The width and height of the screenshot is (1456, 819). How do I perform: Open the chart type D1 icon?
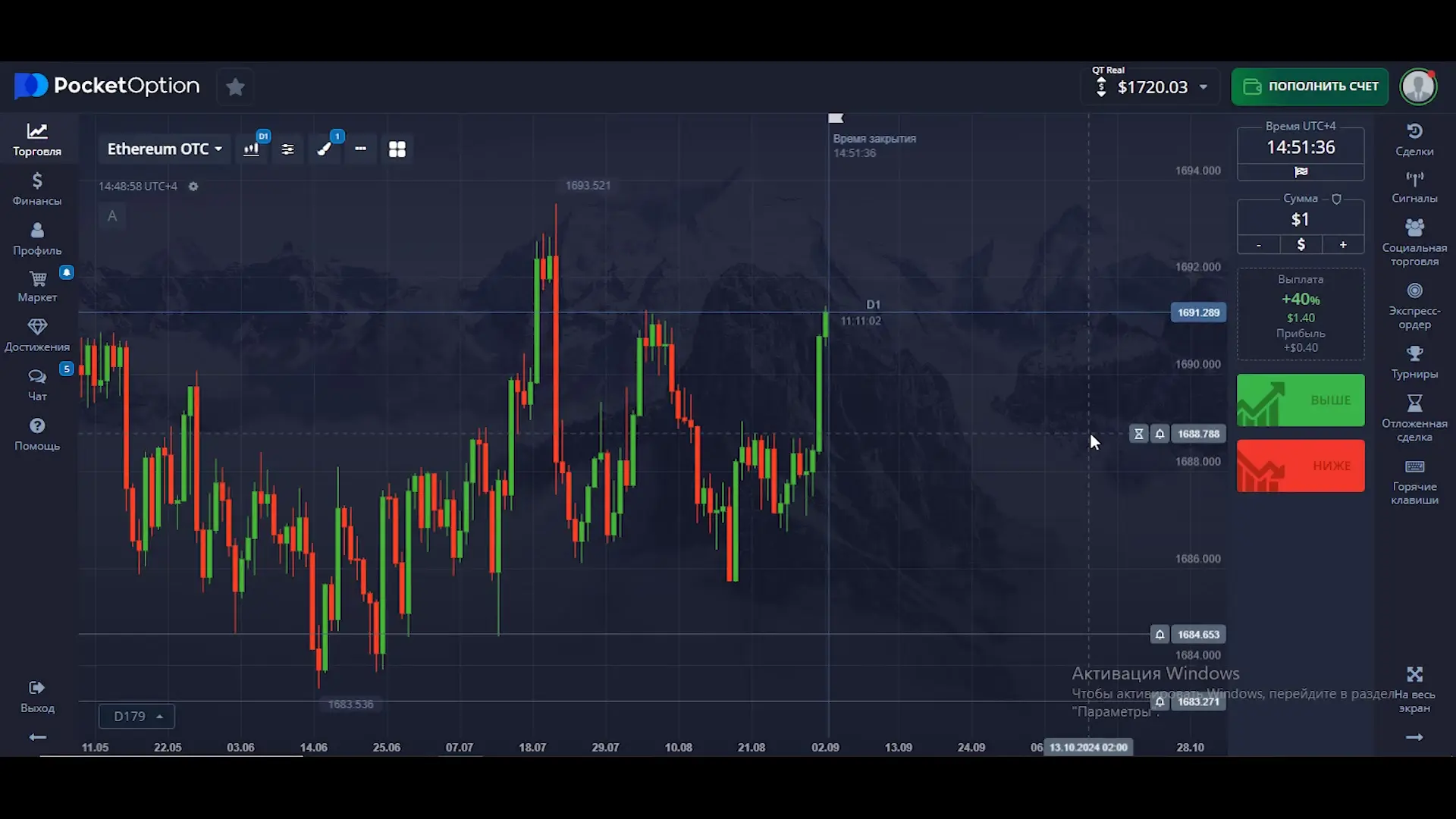click(252, 149)
